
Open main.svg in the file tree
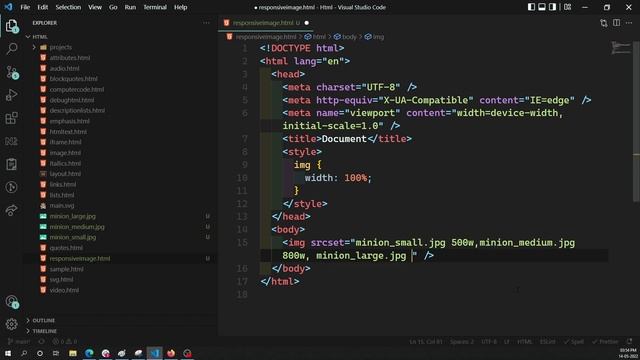[62, 206]
